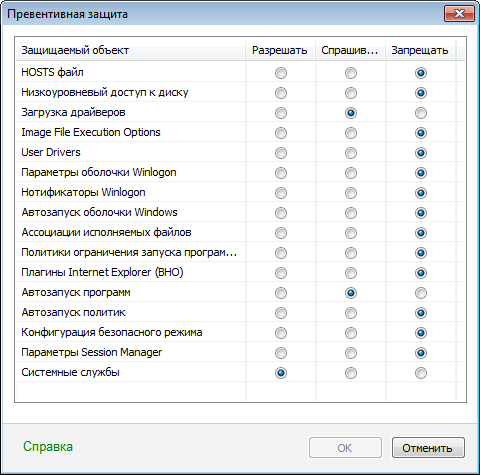Screen dimensions: 480x475
Task: Allow Плагины Internet Explorer (BHO)
Action: [x=281, y=273]
